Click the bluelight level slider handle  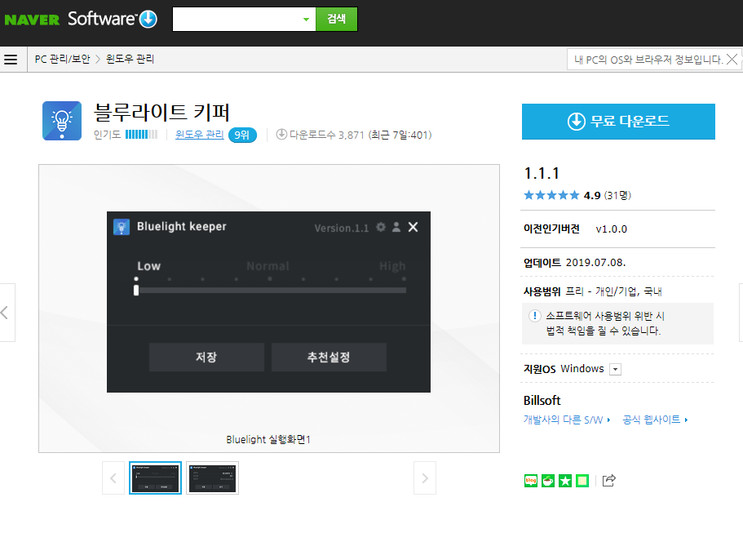point(136,289)
